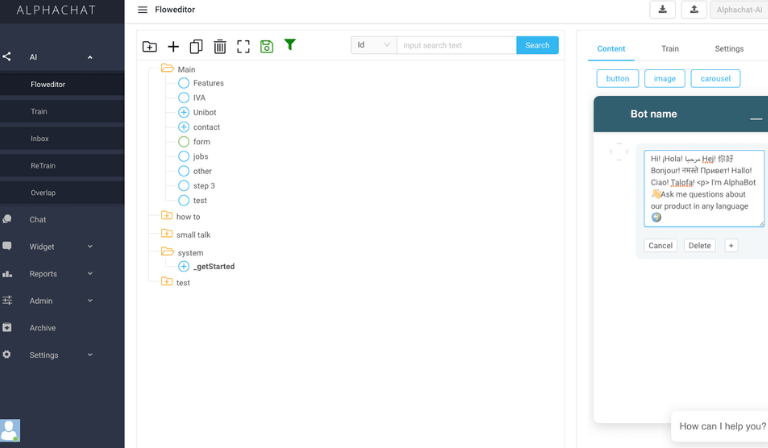Image resolution: width=768 pixels, height=448 pixels.
Task: Add a carousel content element
Action: click(715, 78)
